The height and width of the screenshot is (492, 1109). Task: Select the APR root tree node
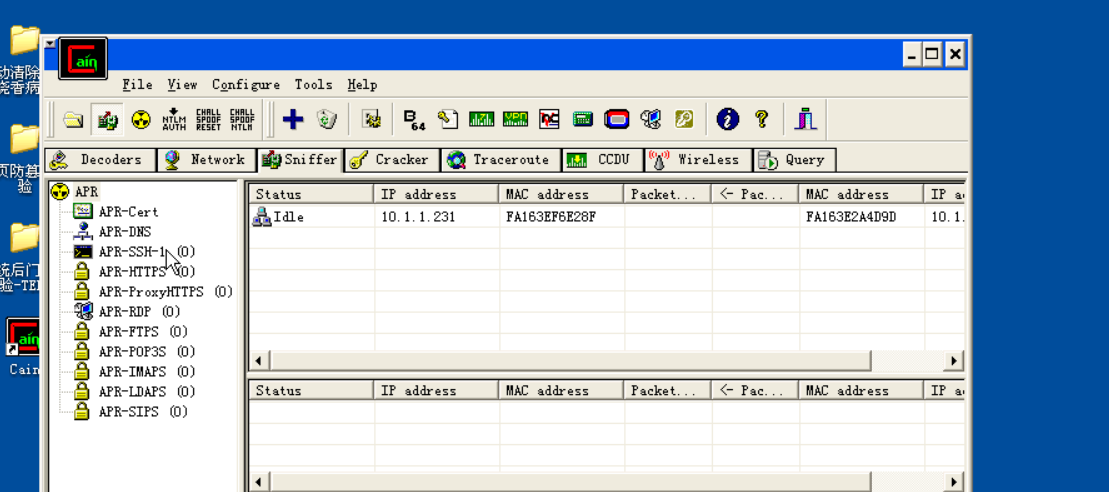tap(86, 192)
